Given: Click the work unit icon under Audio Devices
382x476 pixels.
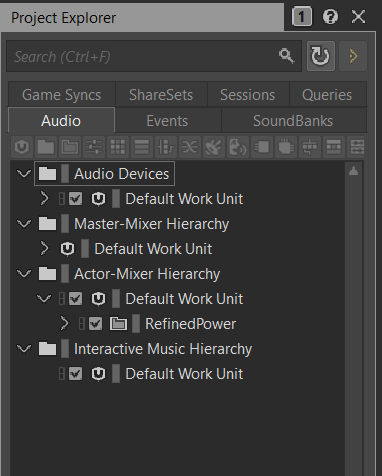Looking at the screenshot, I should click(x=98, y=199).
